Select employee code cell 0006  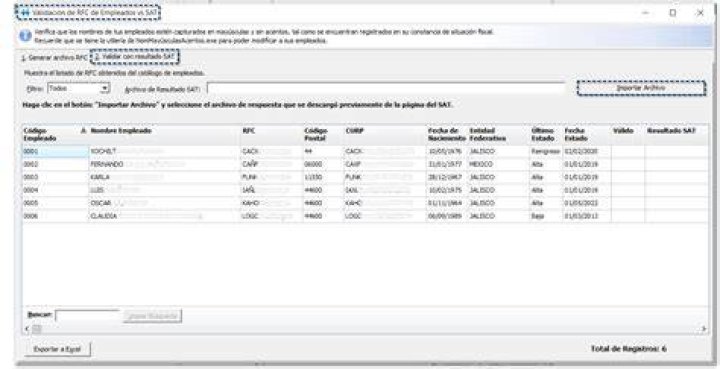pos(55,216)
